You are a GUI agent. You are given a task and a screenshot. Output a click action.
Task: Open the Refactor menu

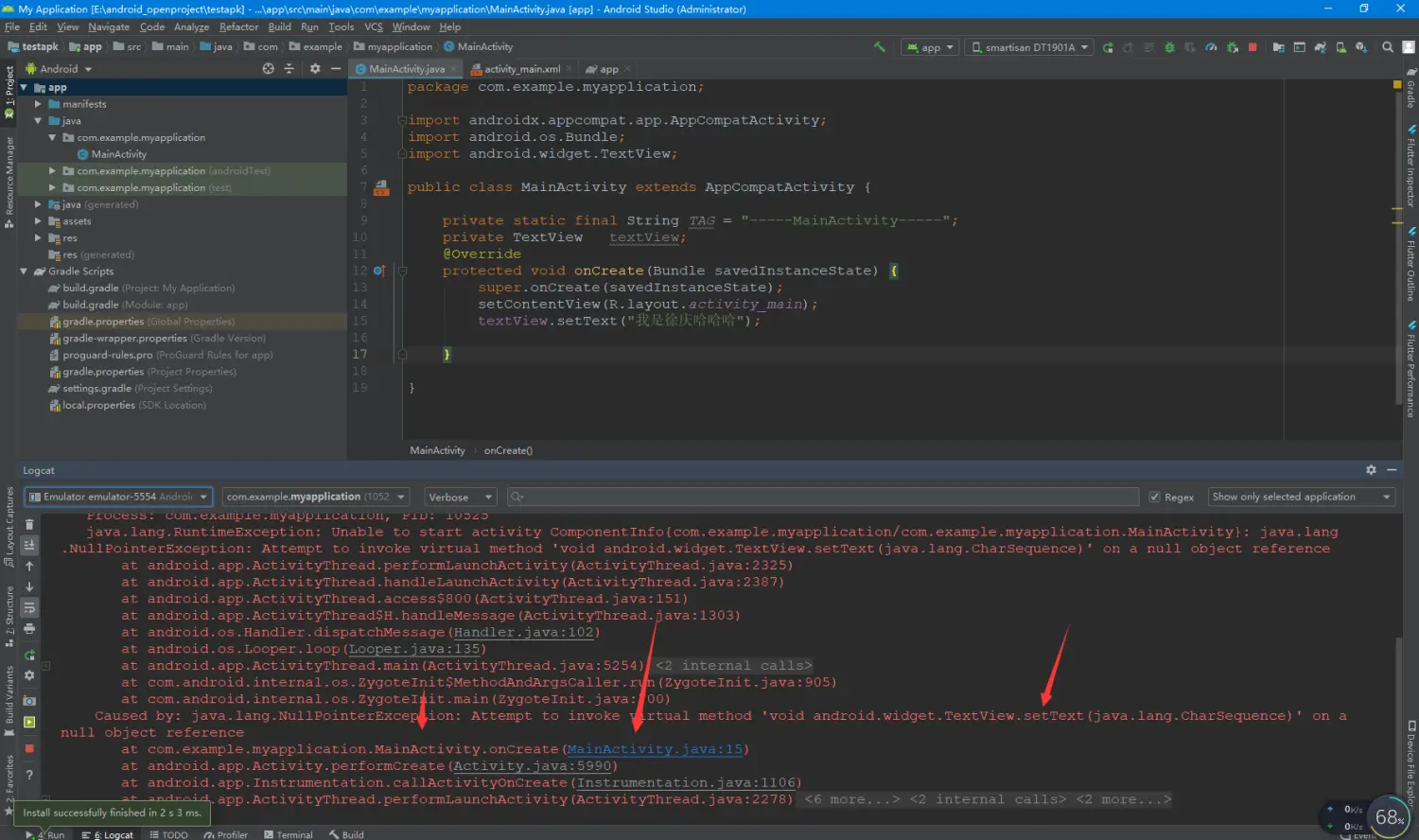click(238, 27)
